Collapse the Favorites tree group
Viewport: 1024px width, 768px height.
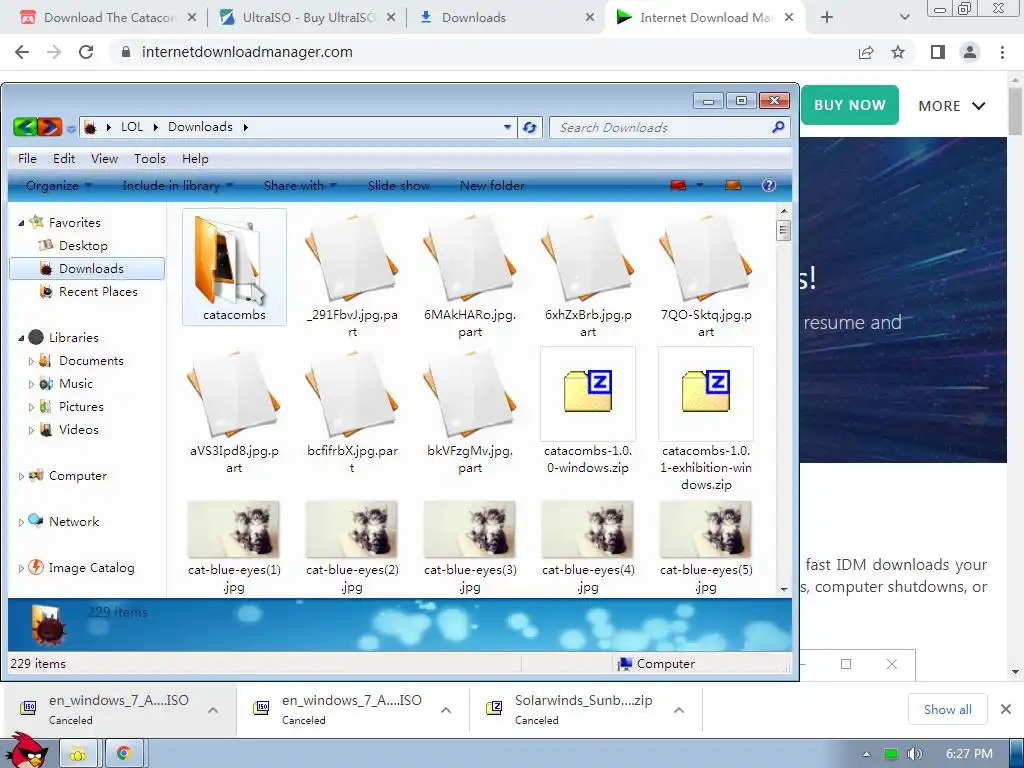pyautogui.click(x=21, y=223)
